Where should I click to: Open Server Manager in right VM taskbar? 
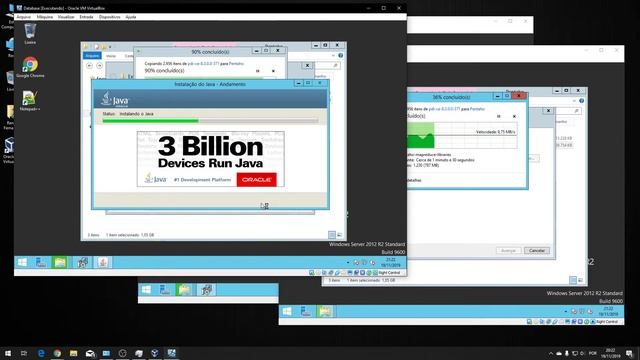[306, 311]
